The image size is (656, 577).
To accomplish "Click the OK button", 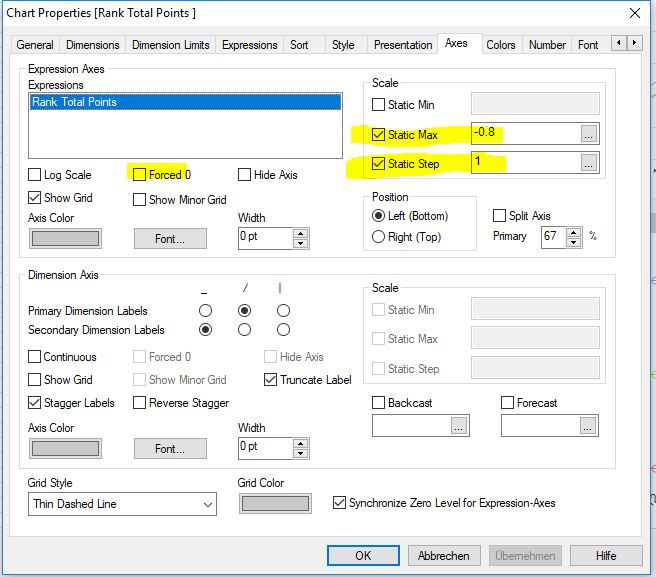I will point(363,556).
